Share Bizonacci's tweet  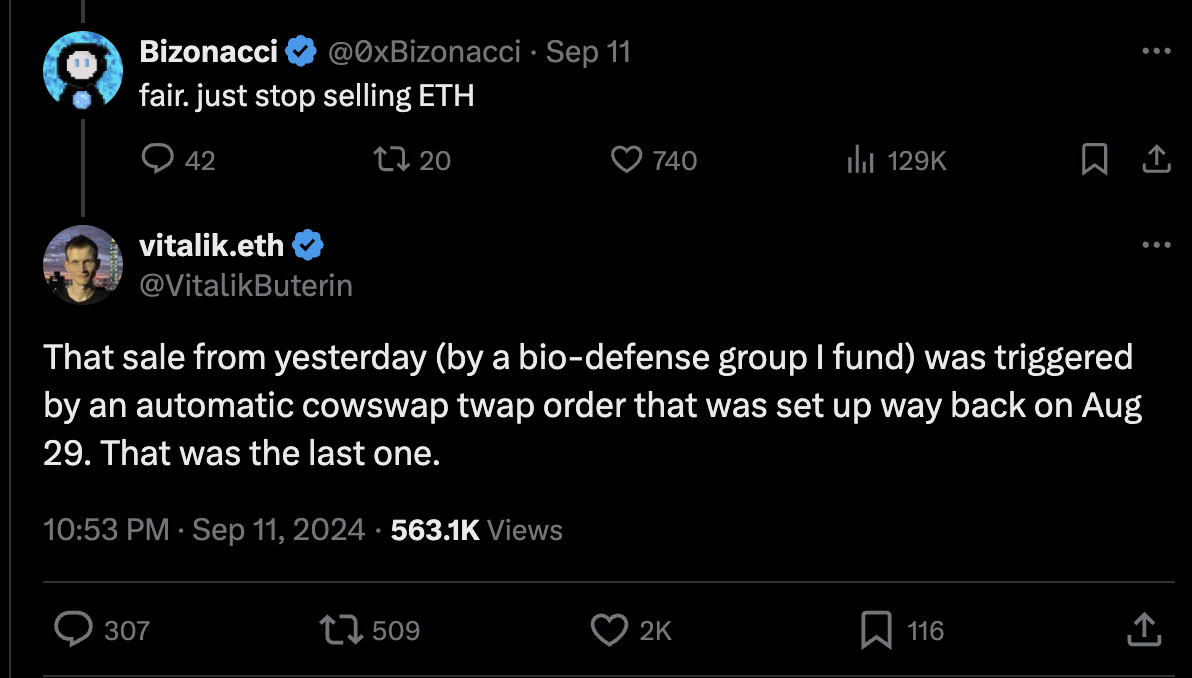coord(1155,159)
